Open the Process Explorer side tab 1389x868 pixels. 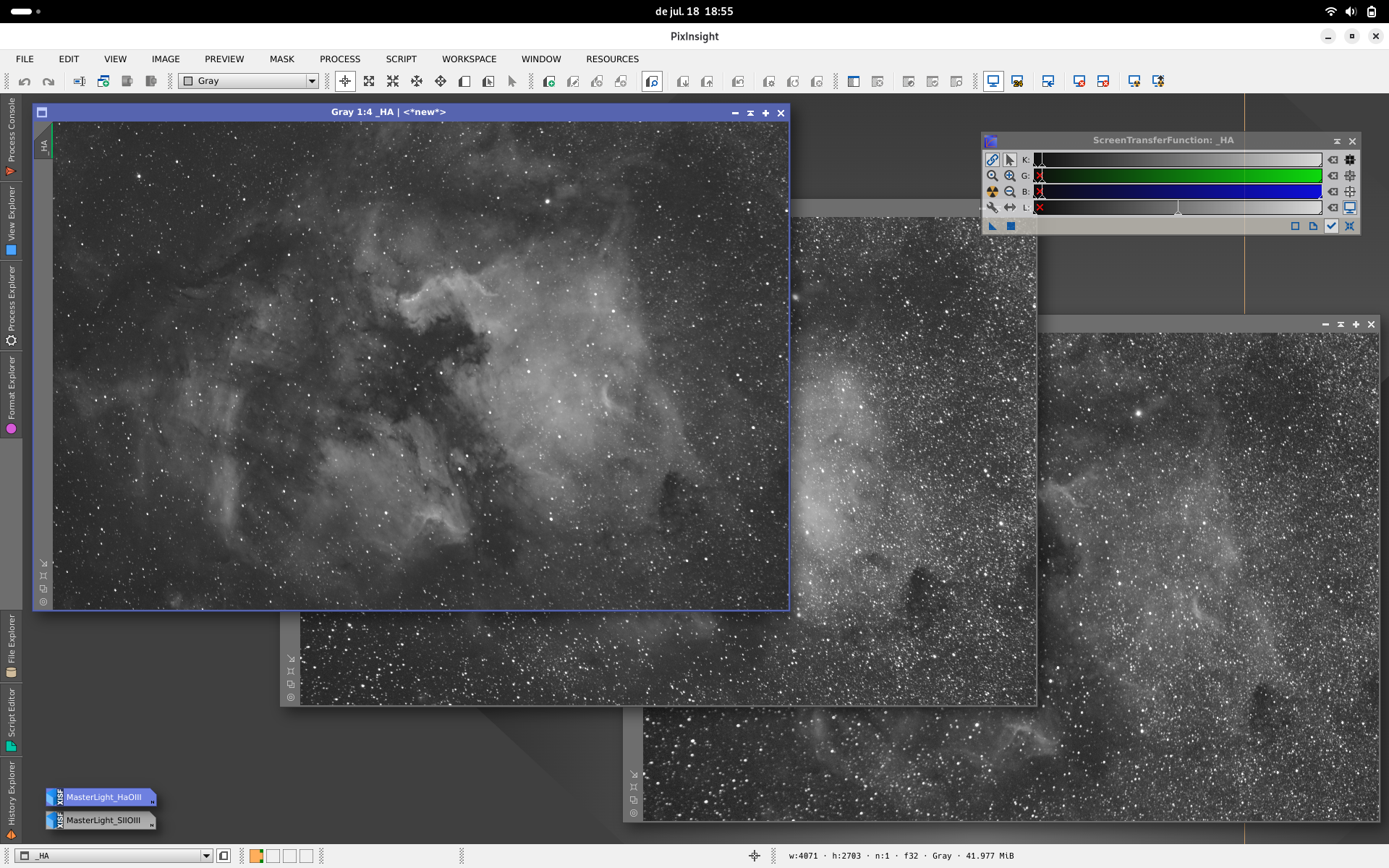pyautogui.click(x=11, y=305)
